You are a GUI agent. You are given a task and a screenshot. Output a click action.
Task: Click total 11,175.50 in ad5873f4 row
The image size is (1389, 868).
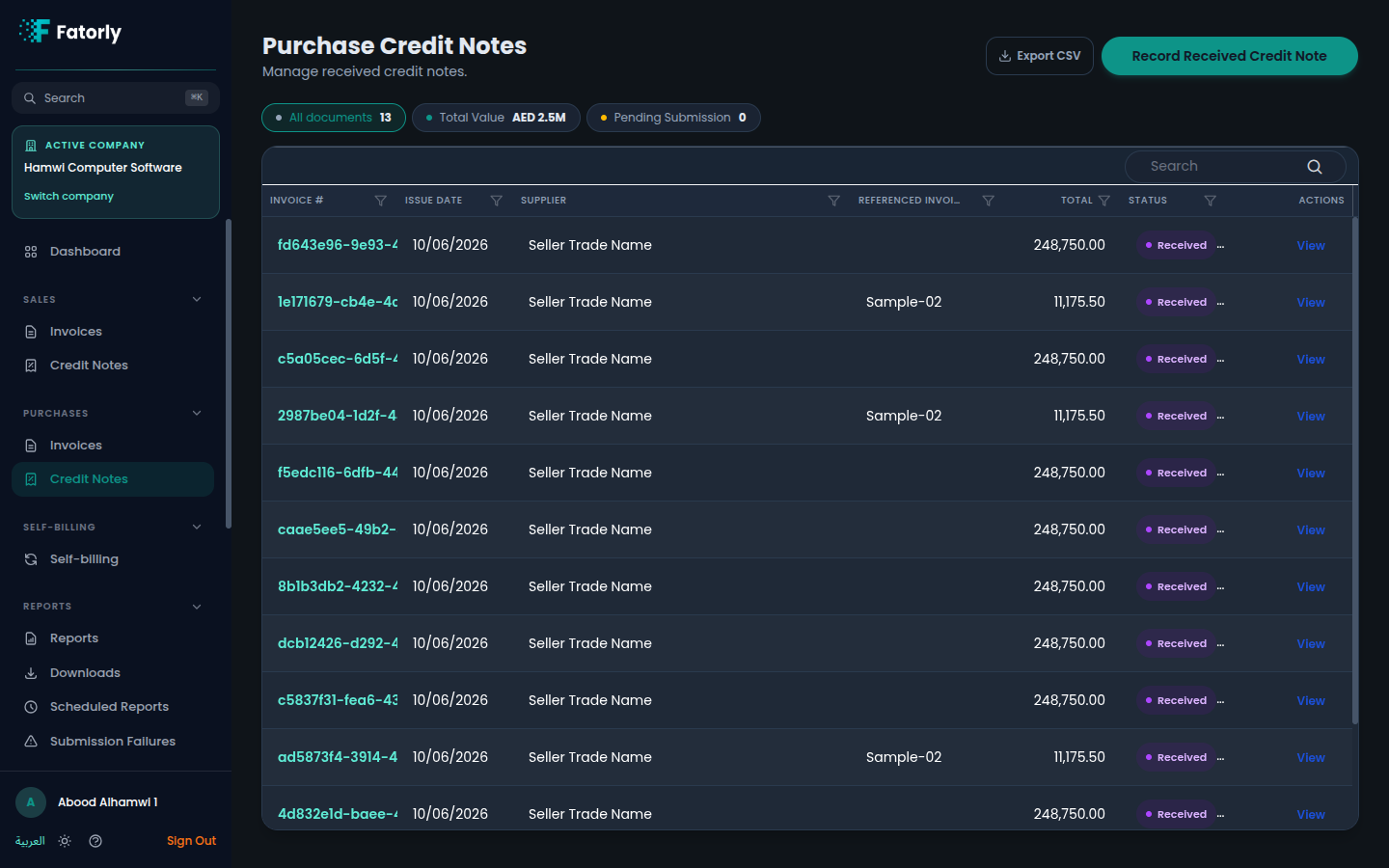(1079, 757)
